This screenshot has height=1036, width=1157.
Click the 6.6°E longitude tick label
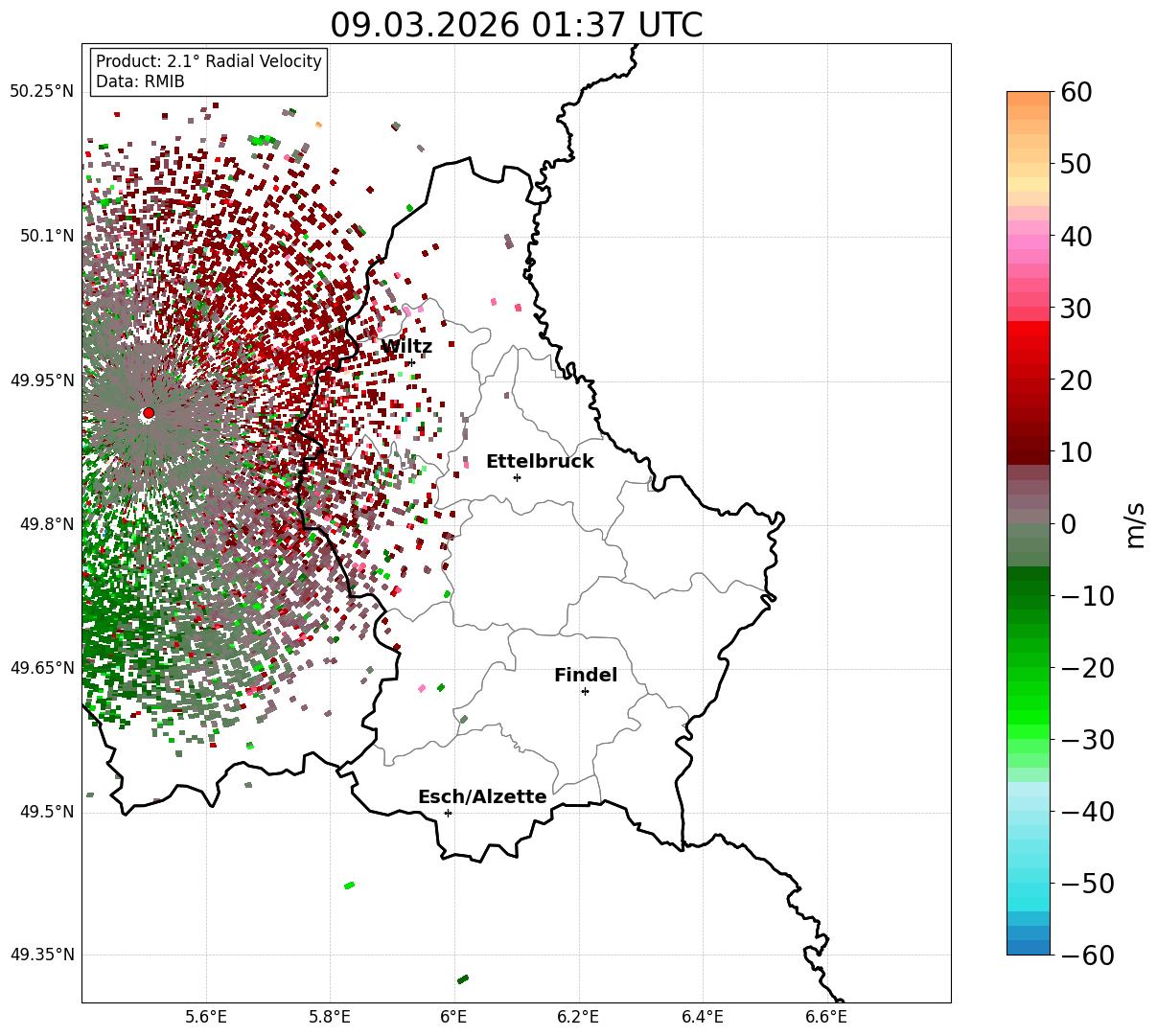[x=826, y=1016]
